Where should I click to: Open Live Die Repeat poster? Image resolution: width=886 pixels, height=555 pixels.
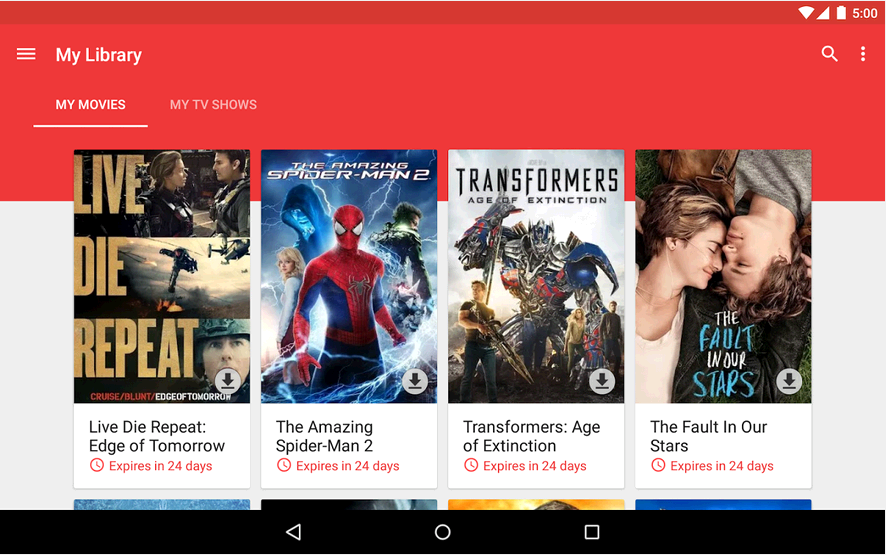162,276
